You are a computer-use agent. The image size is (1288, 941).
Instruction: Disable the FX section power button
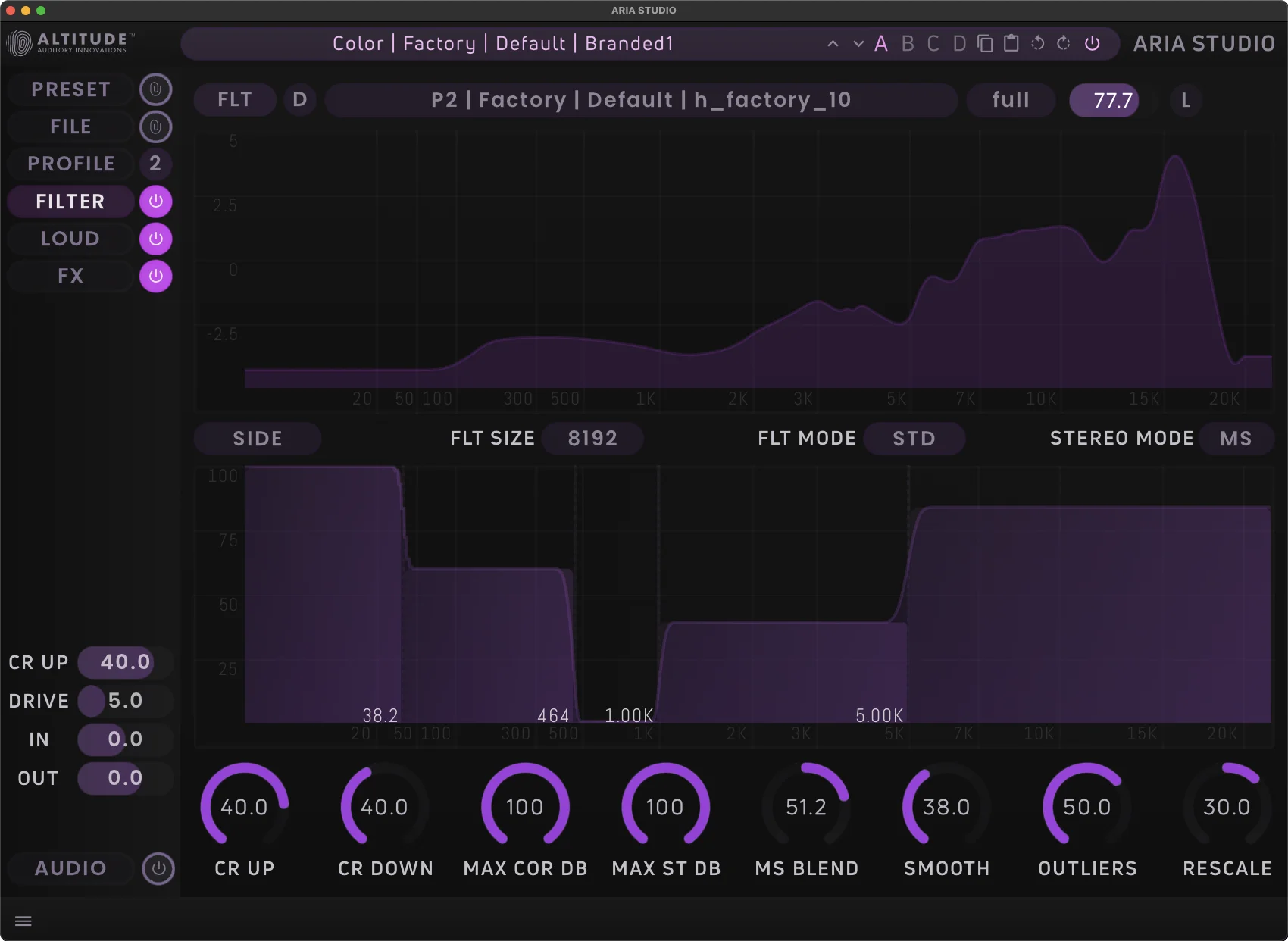click(x=155, y=276)
